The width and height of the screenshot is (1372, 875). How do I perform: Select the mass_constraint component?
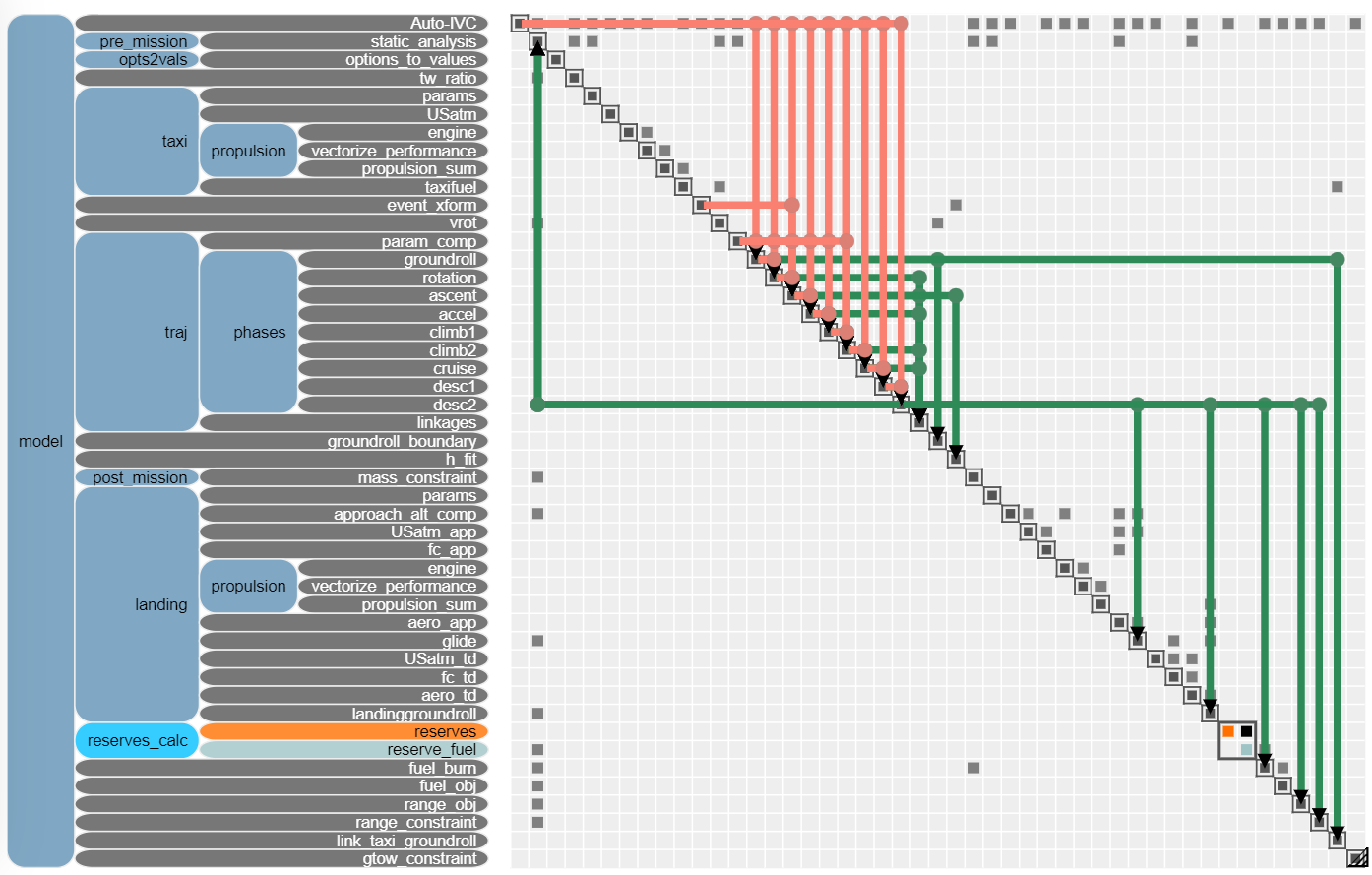click(343, 477)
